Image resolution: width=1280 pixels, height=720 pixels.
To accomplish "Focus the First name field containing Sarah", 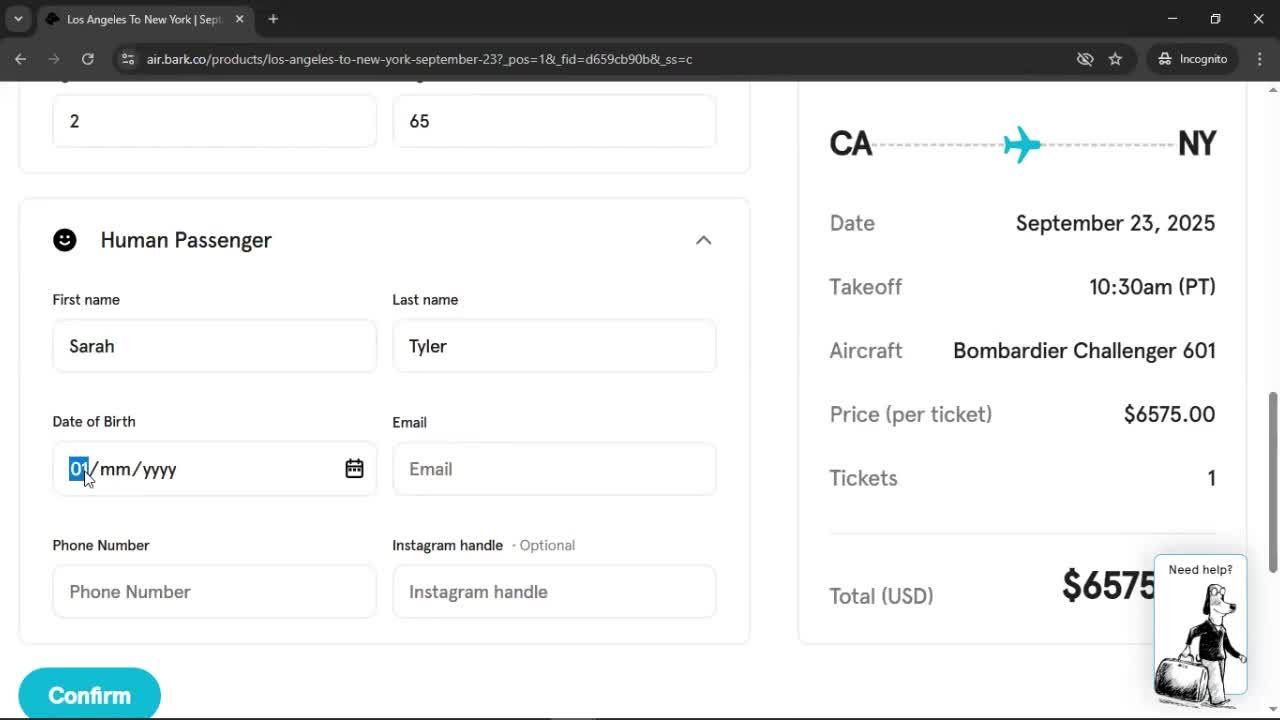I will click(x=214, y=346).
